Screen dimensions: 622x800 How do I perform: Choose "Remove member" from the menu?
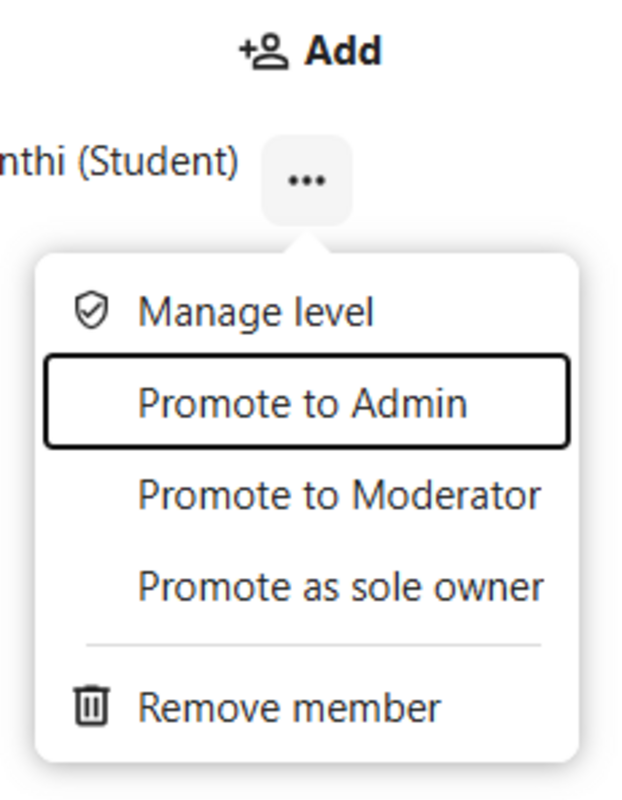point(289,707)
